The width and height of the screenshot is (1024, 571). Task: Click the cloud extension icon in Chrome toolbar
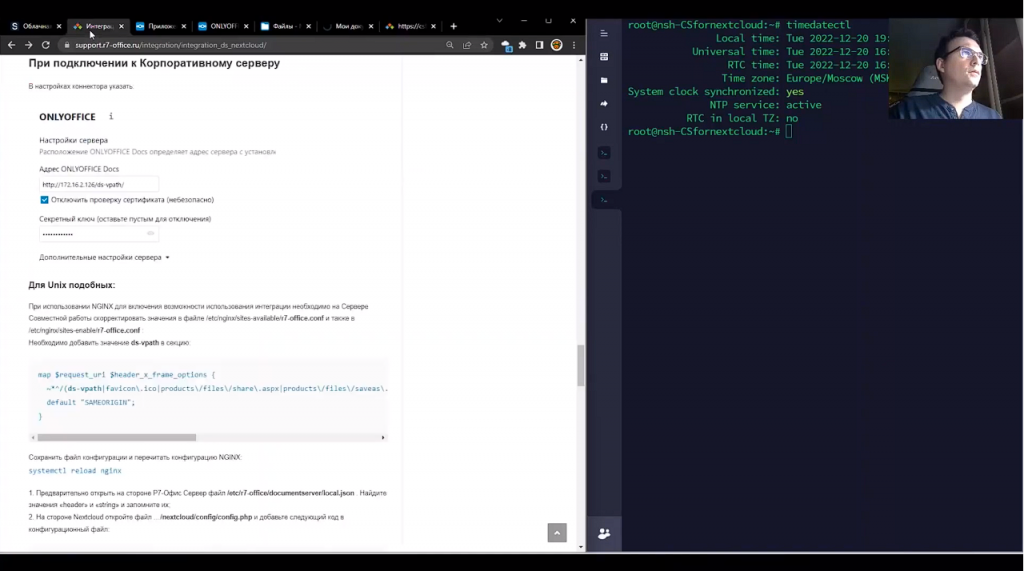pyautogui.click(x=506, y=45)
